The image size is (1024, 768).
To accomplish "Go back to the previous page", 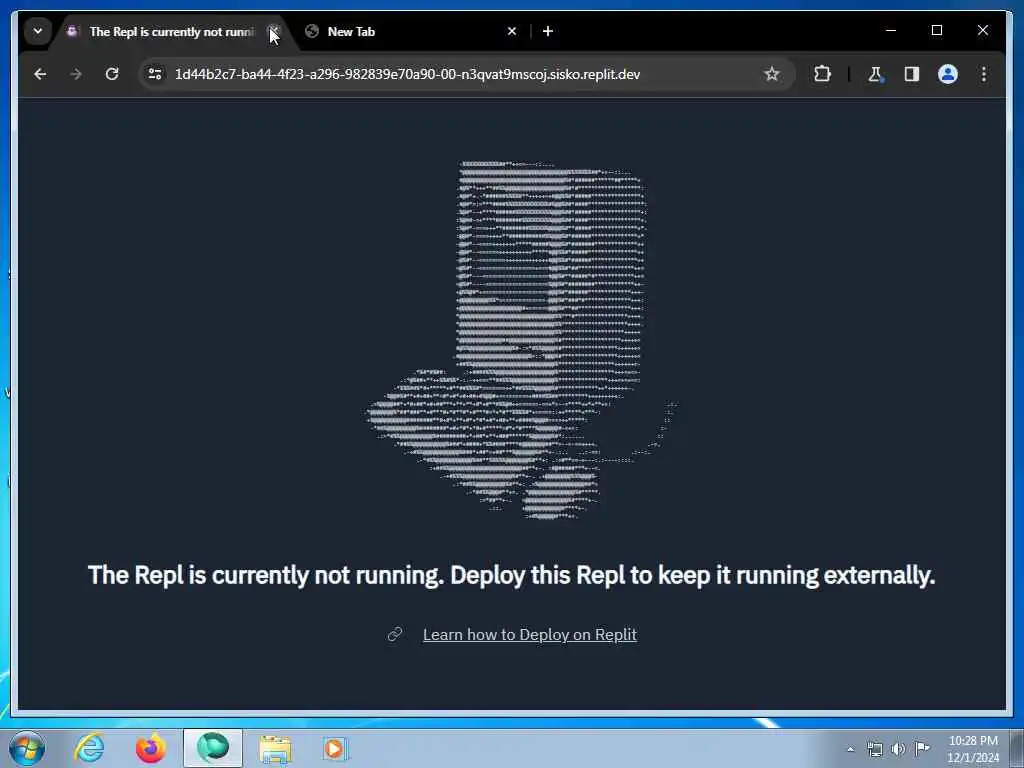I will [x=40, y=74].
